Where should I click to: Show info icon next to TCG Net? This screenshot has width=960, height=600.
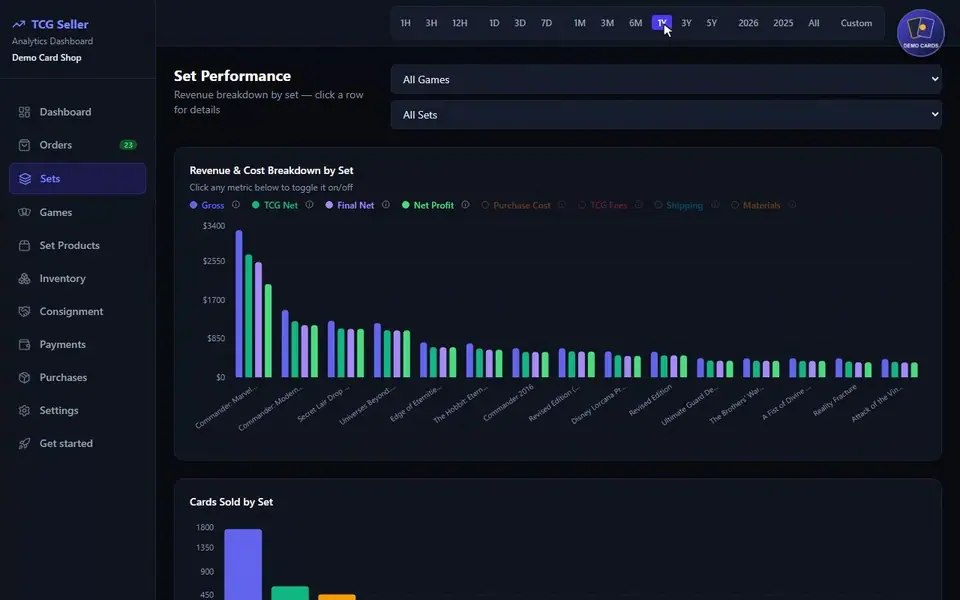(310, 205)
